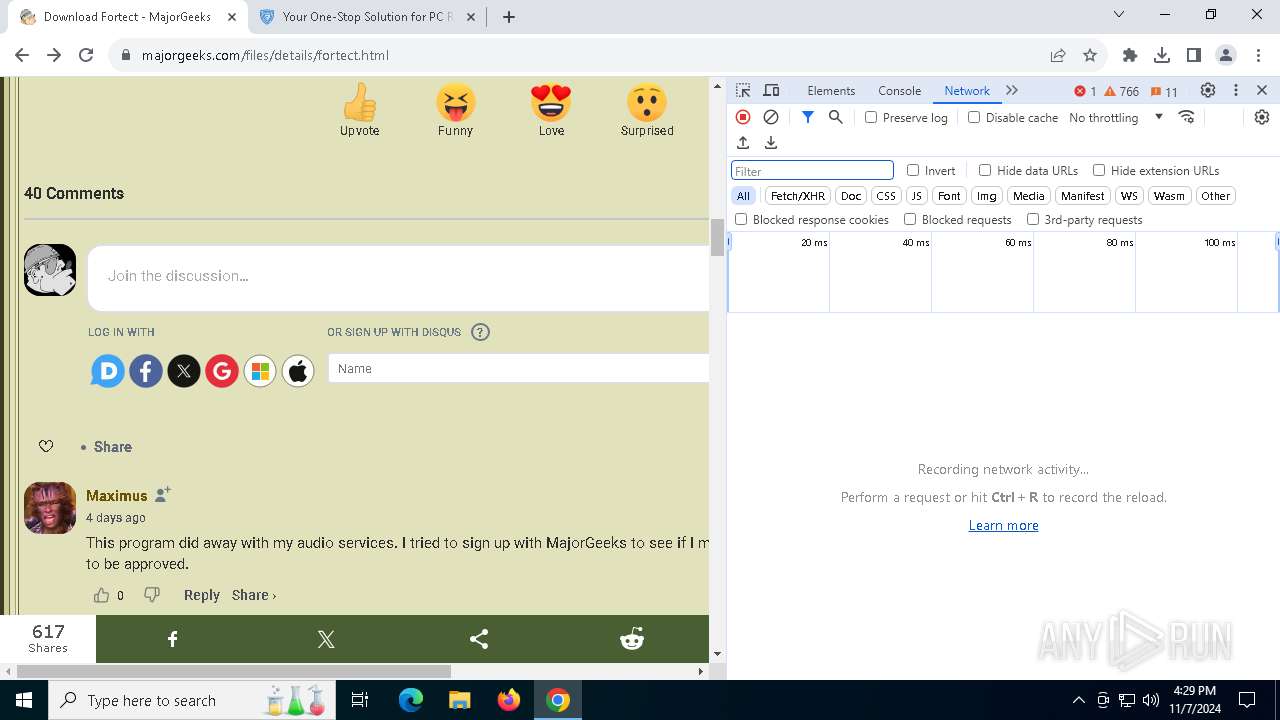React with Funny emoji

pos(455,102)
